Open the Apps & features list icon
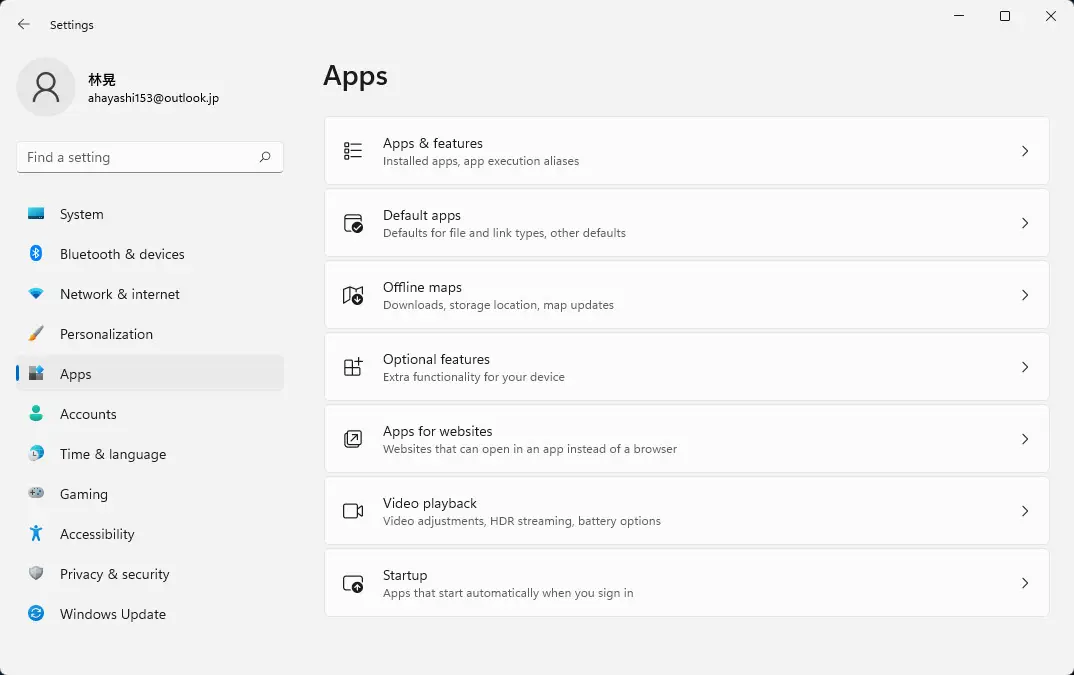This screenshot has width=1074, height=675. (352, 151)
